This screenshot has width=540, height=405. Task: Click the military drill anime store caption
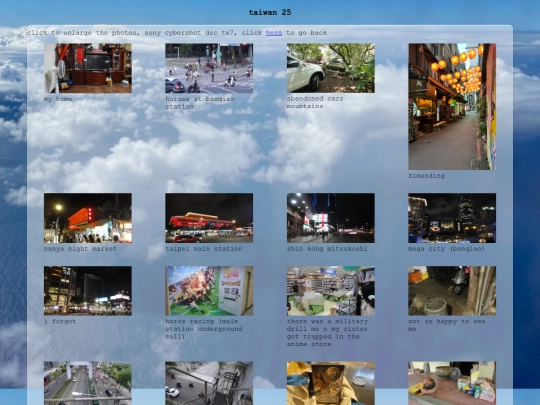[x=327, y=333]
